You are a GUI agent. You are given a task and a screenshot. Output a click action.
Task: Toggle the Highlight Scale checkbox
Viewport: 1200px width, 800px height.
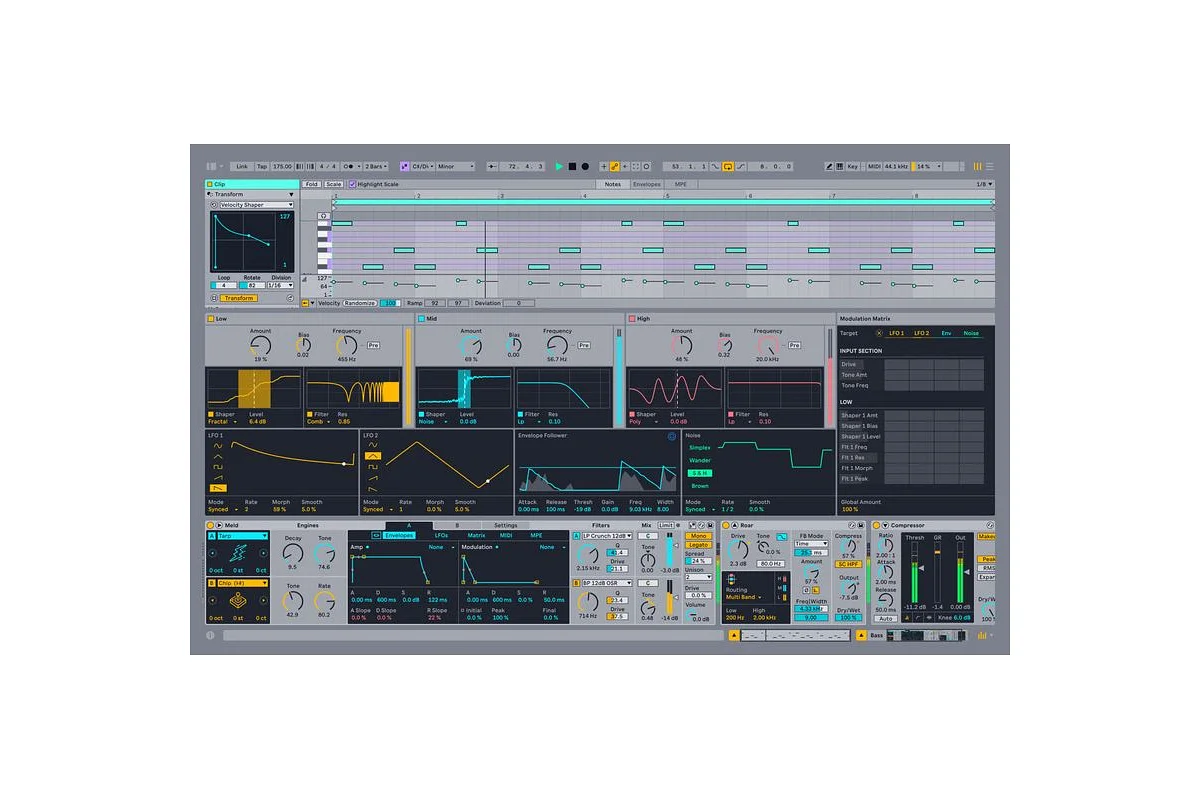click(352, 184)
